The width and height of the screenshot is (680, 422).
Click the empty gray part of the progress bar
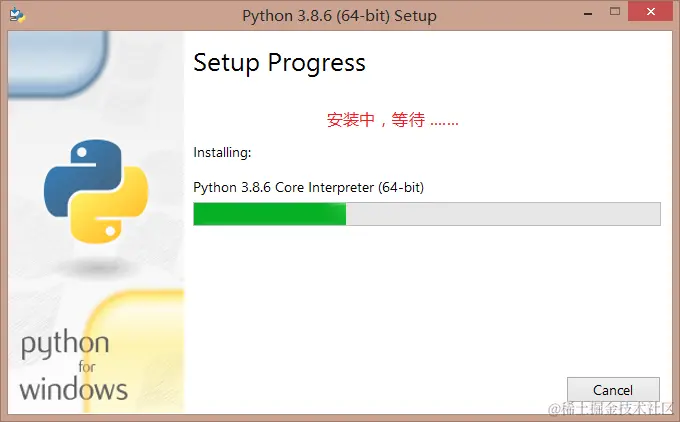pyautogui.click(x=503, y=214)
